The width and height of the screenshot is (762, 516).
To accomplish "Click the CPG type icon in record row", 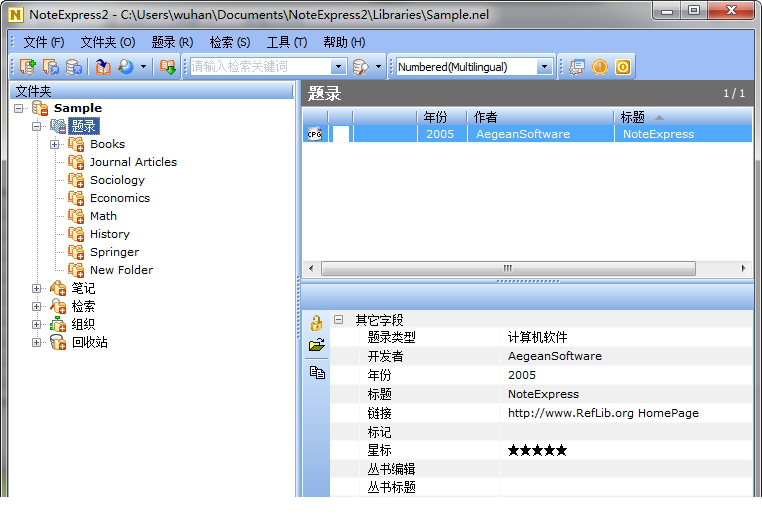I will (x=314, y=134).
